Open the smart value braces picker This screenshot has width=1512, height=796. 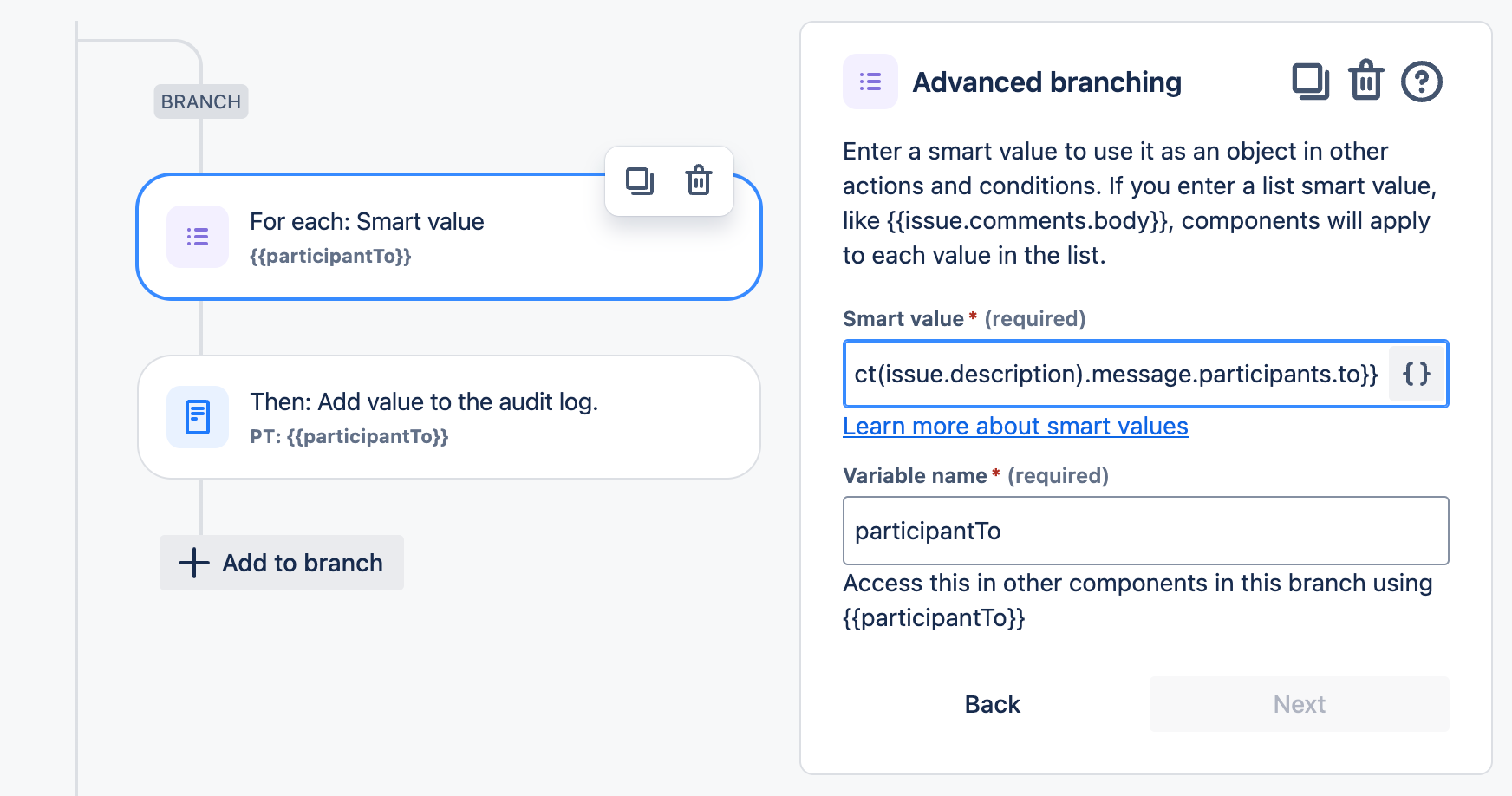(1417, 374)
